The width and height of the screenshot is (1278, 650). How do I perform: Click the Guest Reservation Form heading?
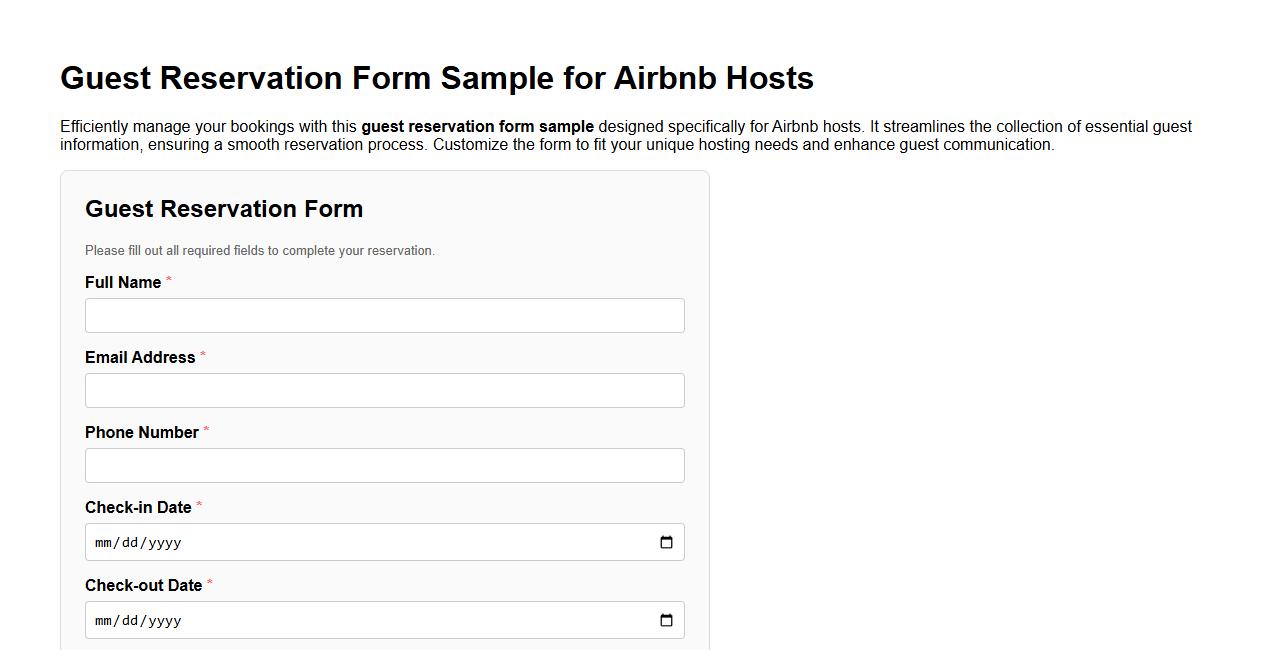pyautogui.click(x=224, y=209)
